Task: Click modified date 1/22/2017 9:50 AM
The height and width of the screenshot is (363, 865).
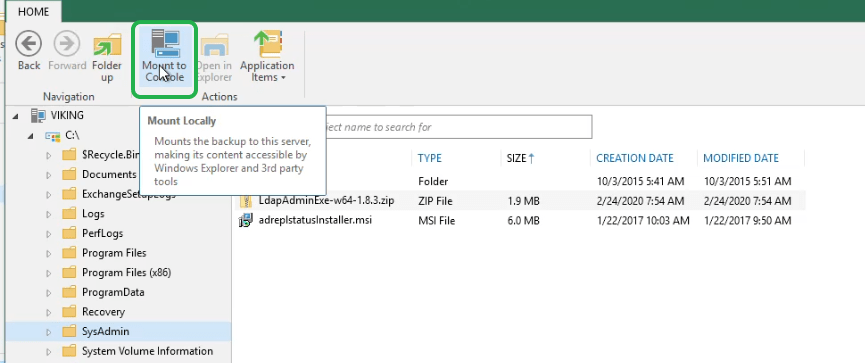Action: point(747,221)
